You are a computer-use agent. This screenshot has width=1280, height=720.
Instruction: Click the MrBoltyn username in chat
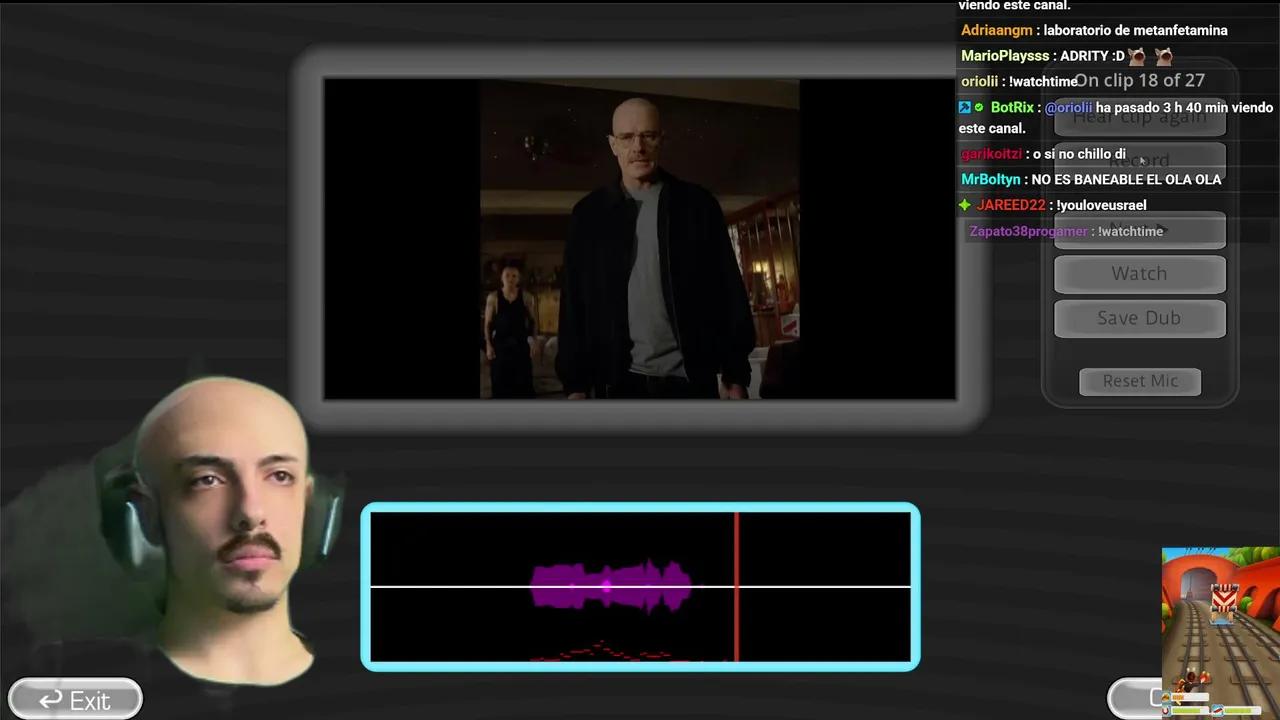[991, 180]
